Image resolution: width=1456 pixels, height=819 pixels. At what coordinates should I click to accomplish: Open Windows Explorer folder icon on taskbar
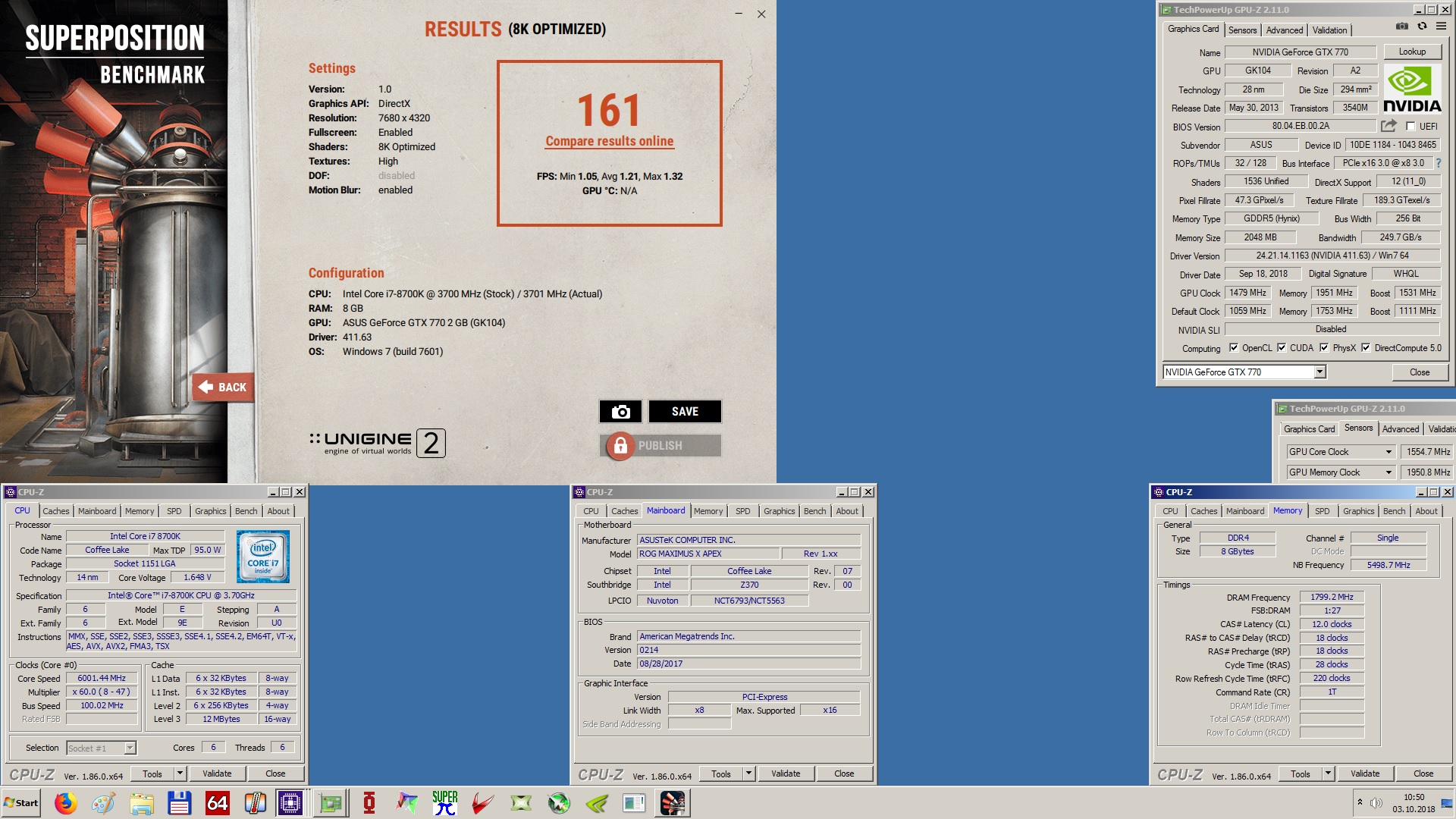coord(142,803)
